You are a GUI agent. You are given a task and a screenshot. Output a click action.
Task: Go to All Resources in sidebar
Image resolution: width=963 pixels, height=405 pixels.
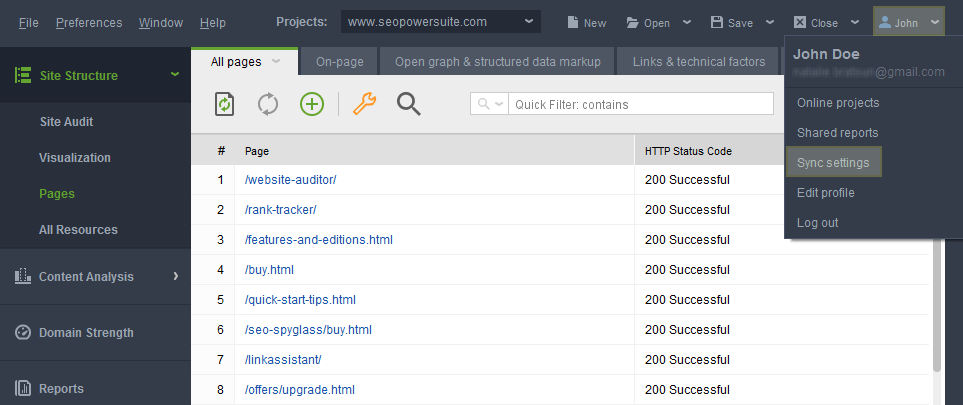[78, 229]
